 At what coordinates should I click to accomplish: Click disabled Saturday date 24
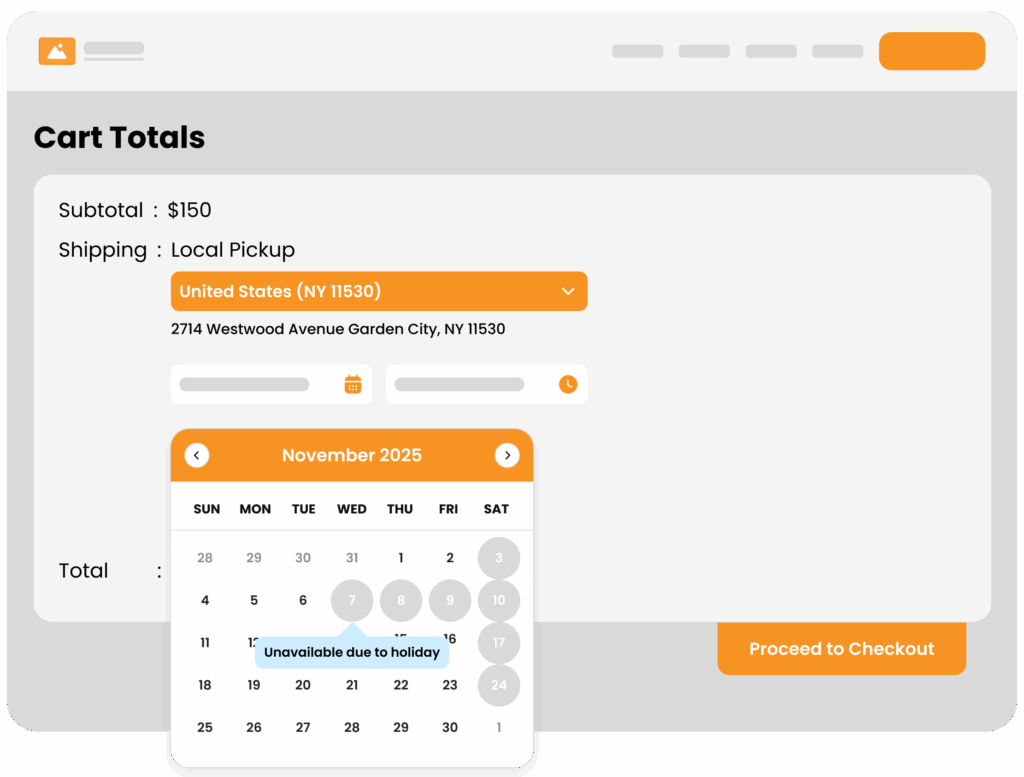pos(498,685)
